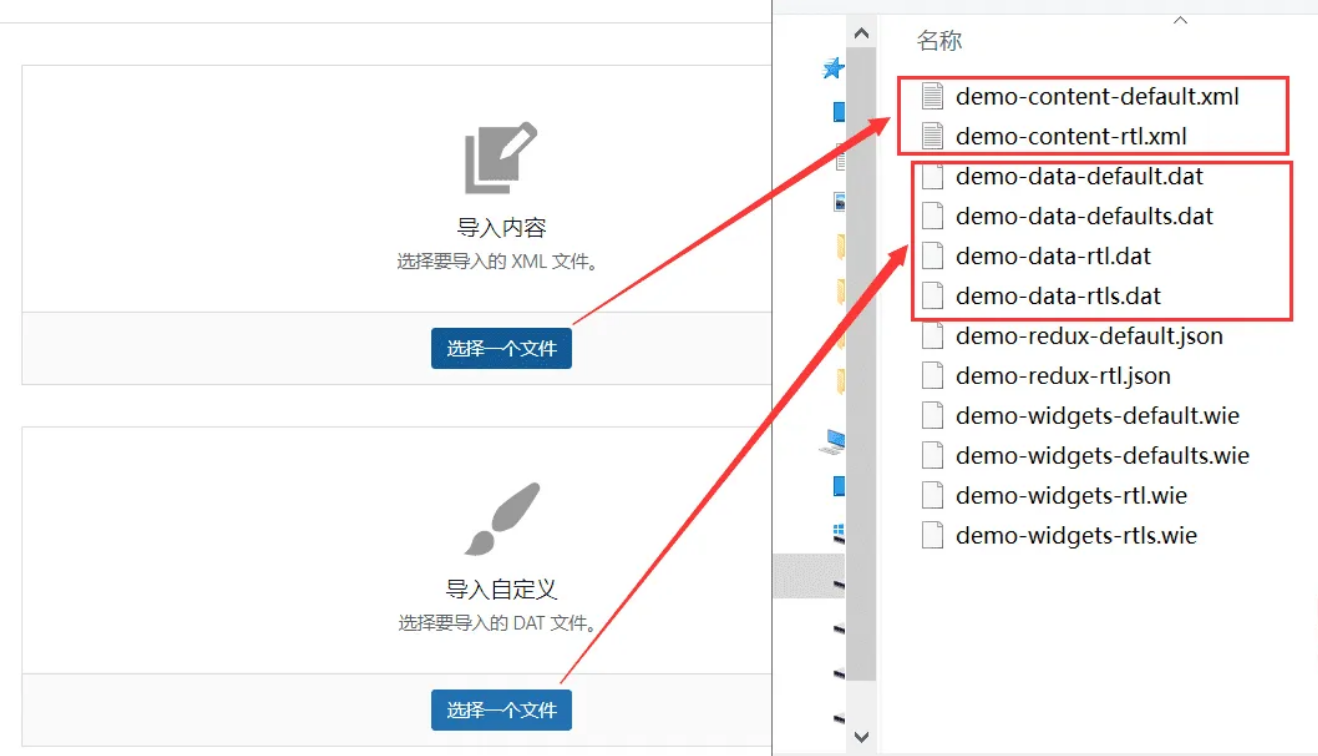This screenshot has width=1318, height=756.
Task: Click file icon of demo-content-default.xml
Action: click(932, 96)
